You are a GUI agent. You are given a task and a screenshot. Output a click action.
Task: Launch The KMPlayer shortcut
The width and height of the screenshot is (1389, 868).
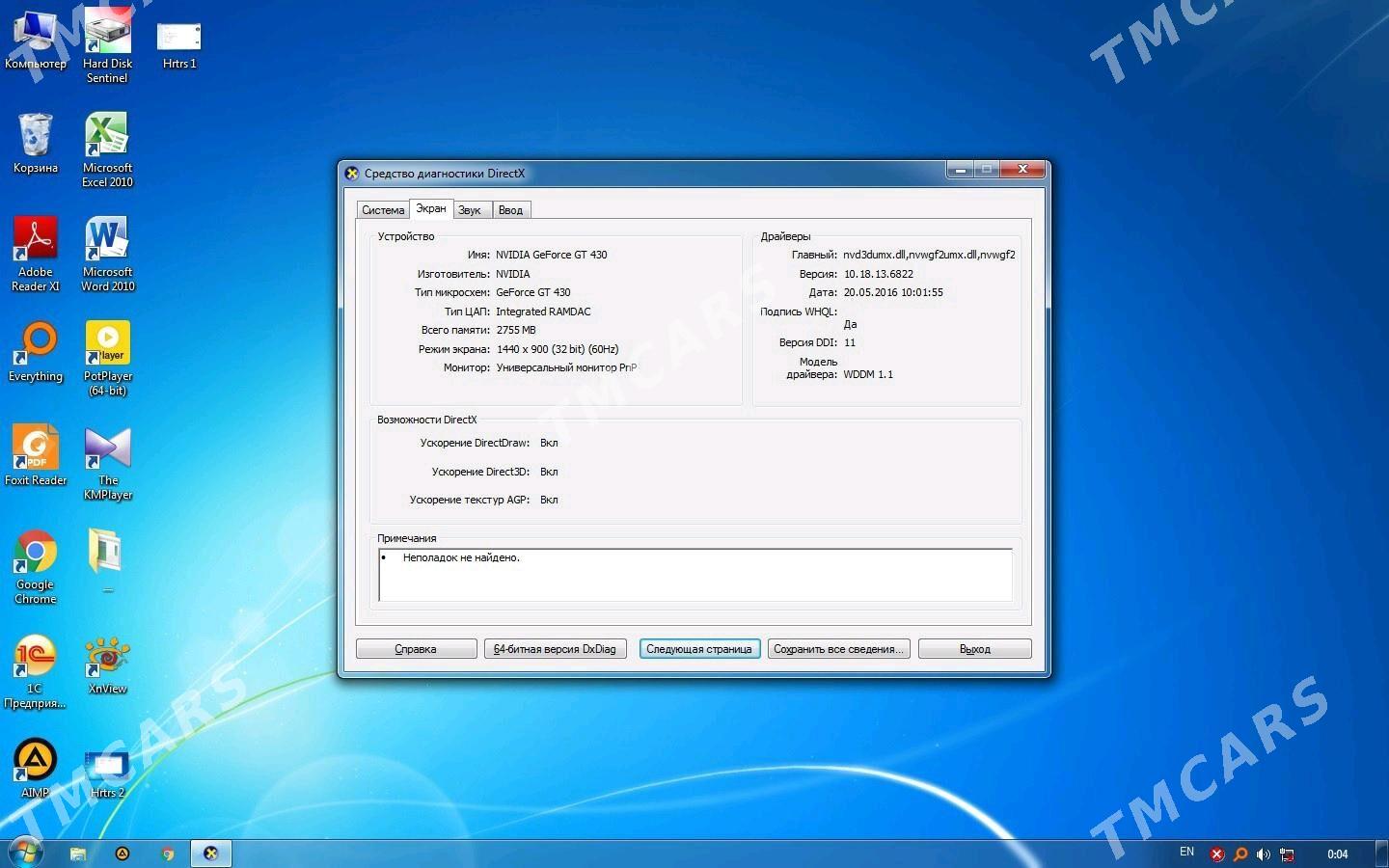(107, 462)
